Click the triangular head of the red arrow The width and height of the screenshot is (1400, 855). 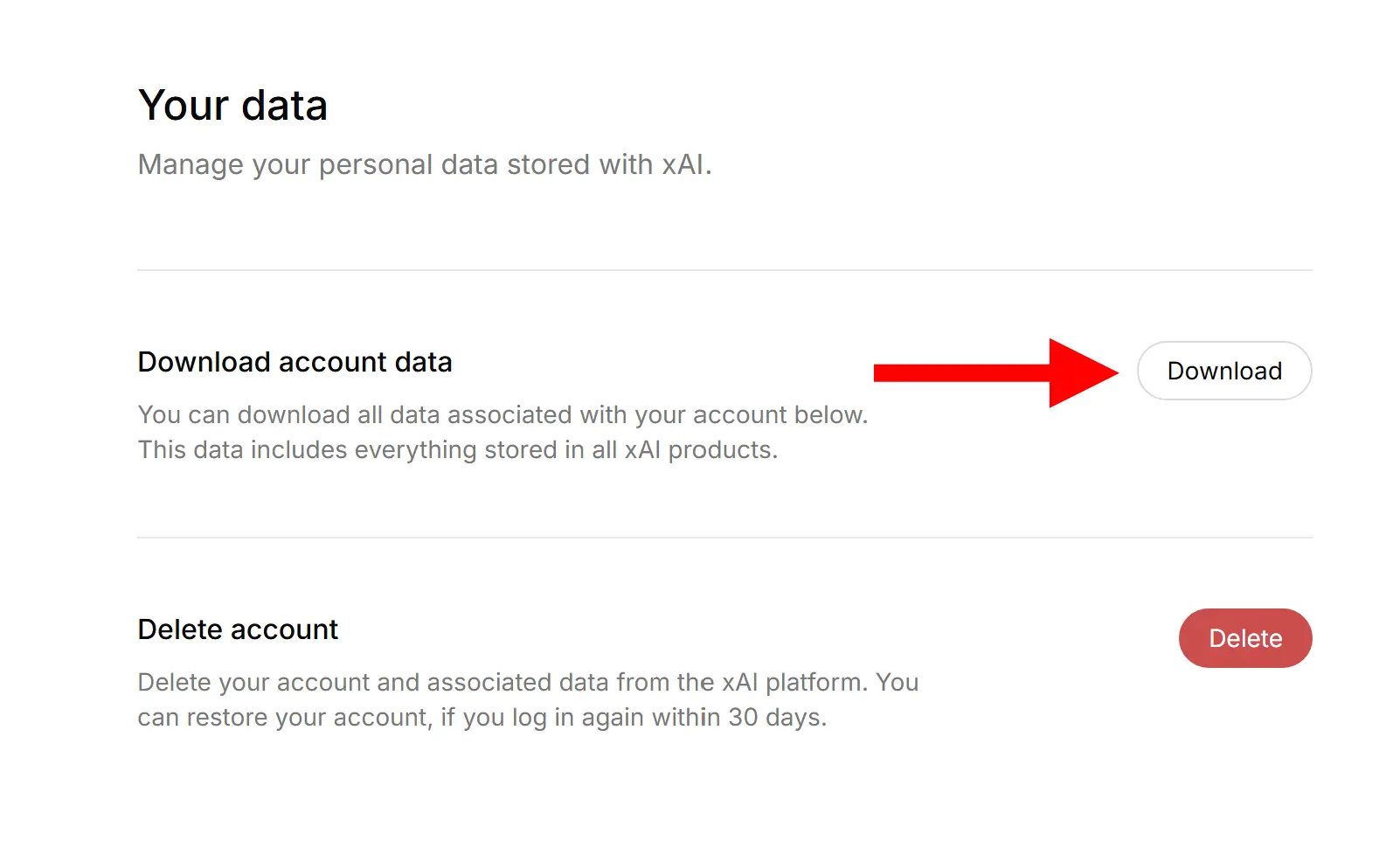[x=1080, y=373]
